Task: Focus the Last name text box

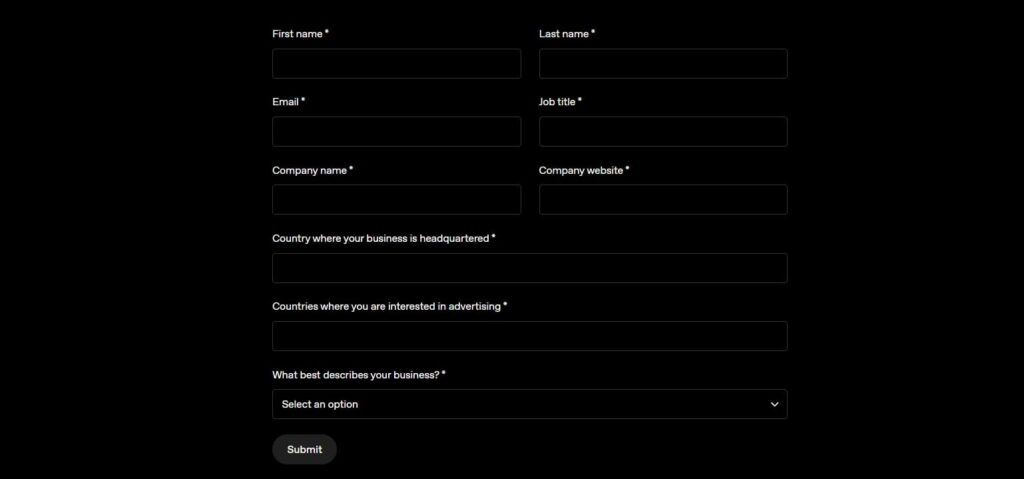Action: [663, 64]
